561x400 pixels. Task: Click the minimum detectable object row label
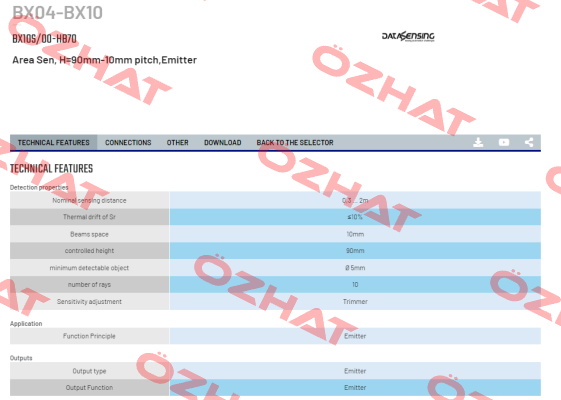[89, 268]
